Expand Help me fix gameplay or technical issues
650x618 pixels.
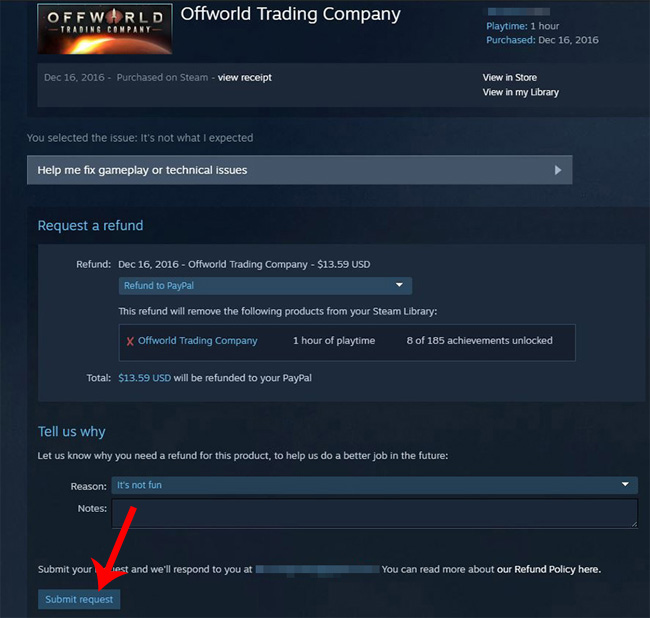point(300,170)
